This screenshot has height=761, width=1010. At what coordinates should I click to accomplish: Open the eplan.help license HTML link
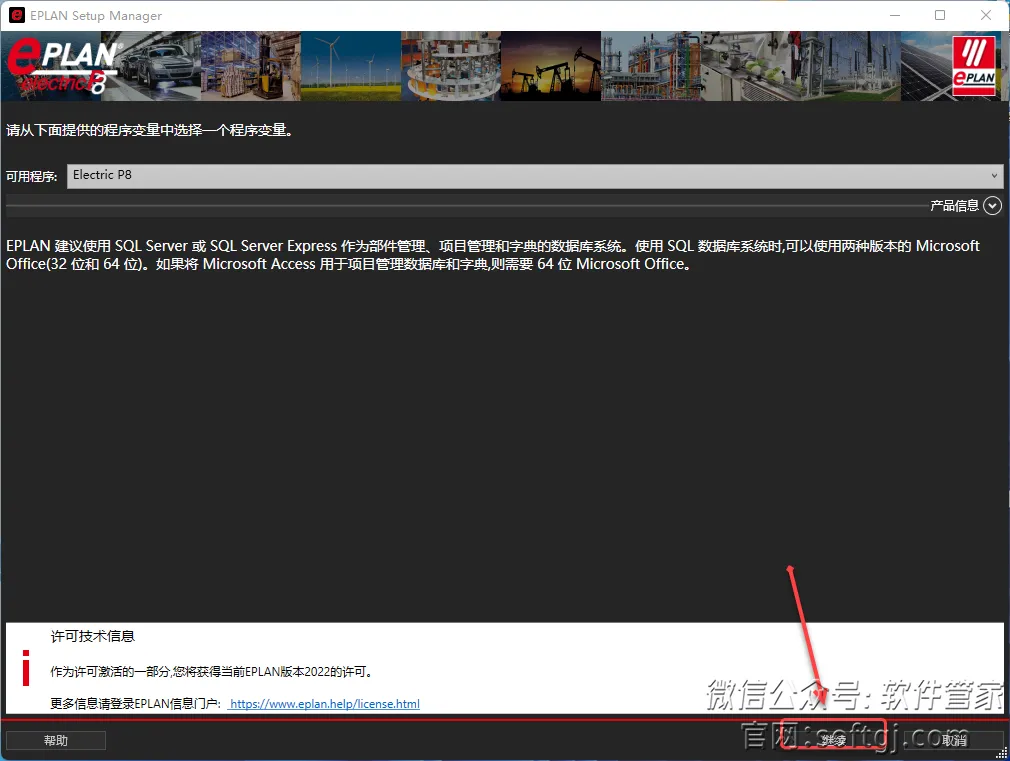[x=323, y=704]
